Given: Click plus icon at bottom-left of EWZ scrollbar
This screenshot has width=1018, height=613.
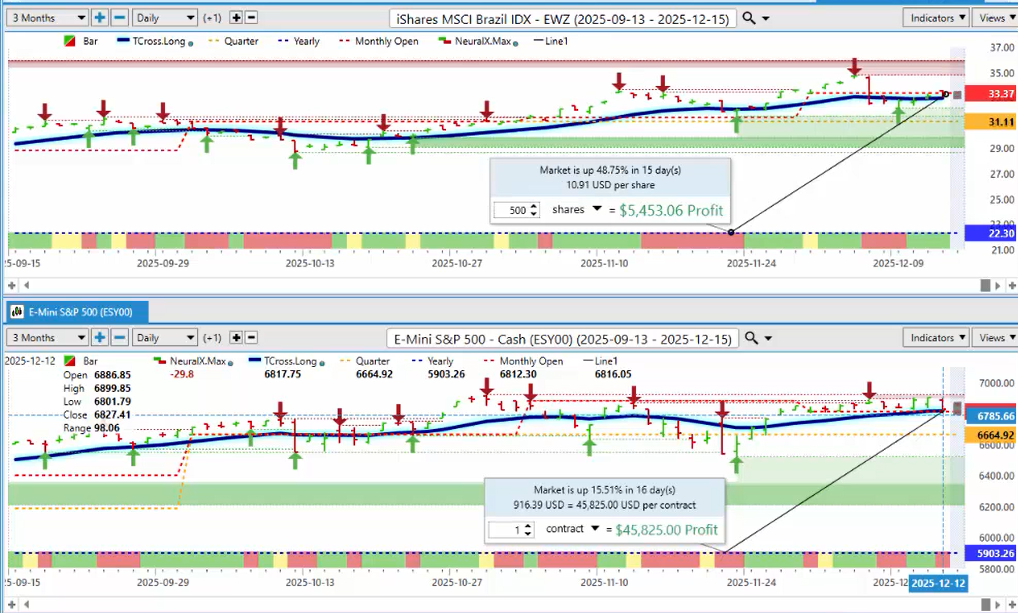Looking at the screenshot, I should click(x=11, y=285).
